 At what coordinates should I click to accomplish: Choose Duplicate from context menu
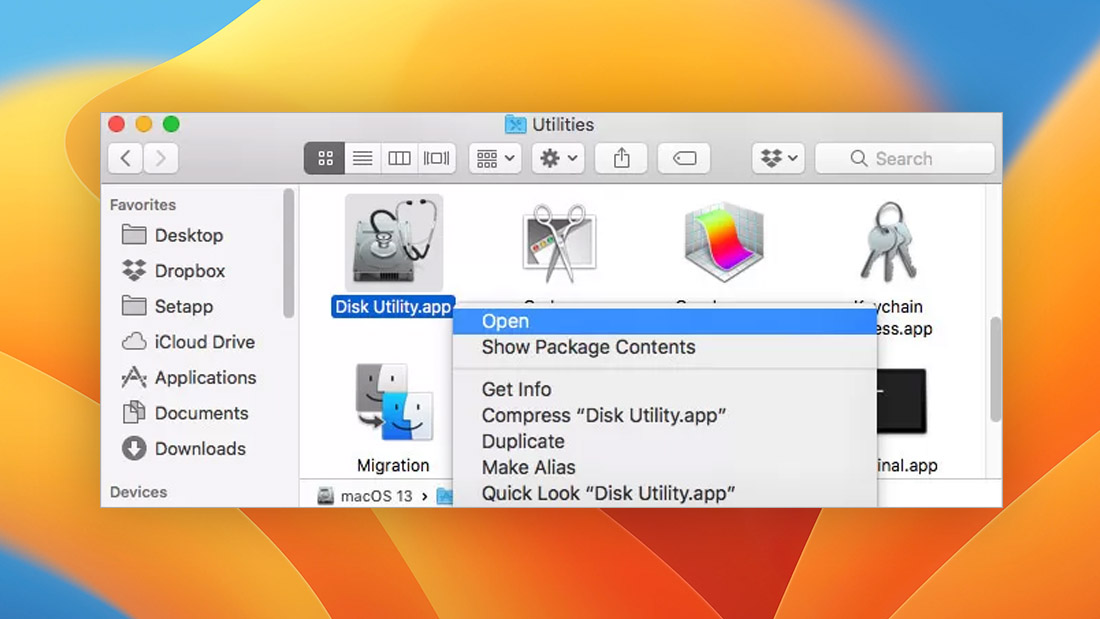[665, 441]
